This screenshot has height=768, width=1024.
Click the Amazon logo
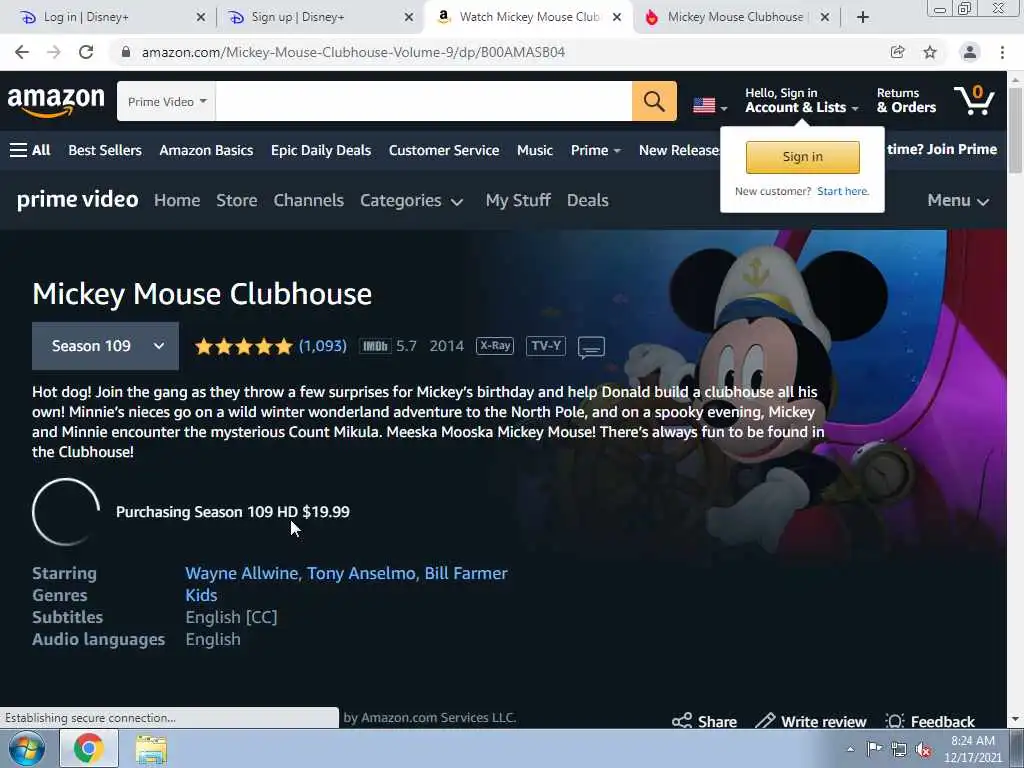56,101
